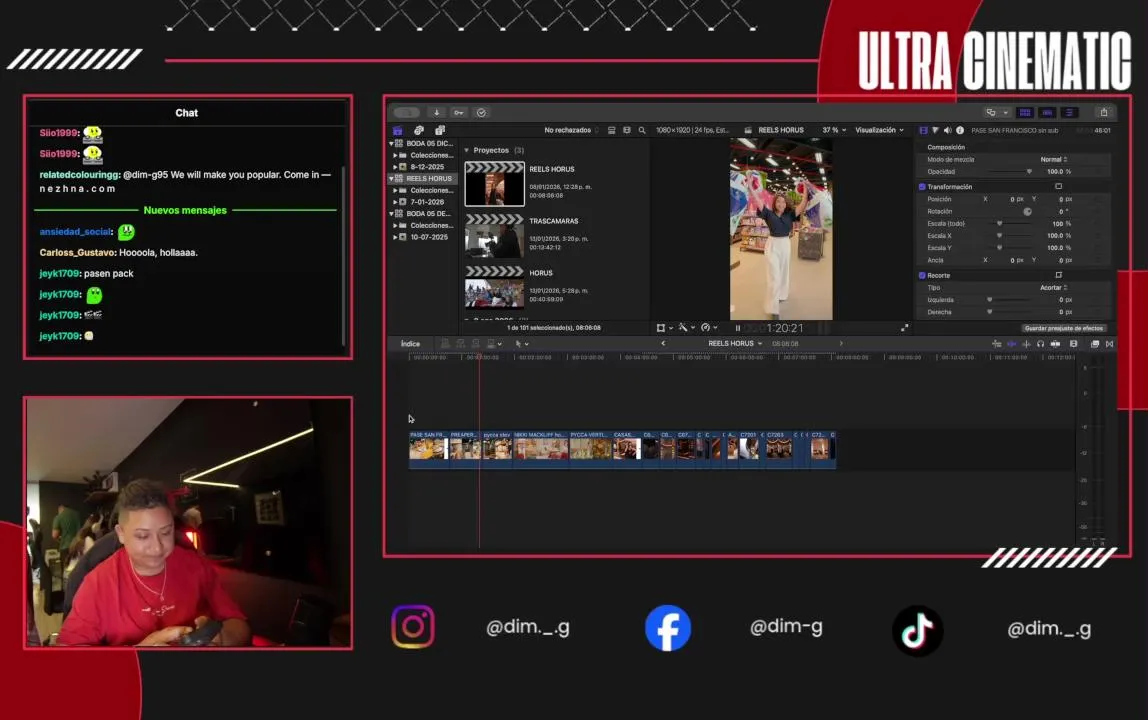This screenshot has height=720, width=1148.
Task: Disable the Transformación effect checkbox
Action: click(922, 187)
